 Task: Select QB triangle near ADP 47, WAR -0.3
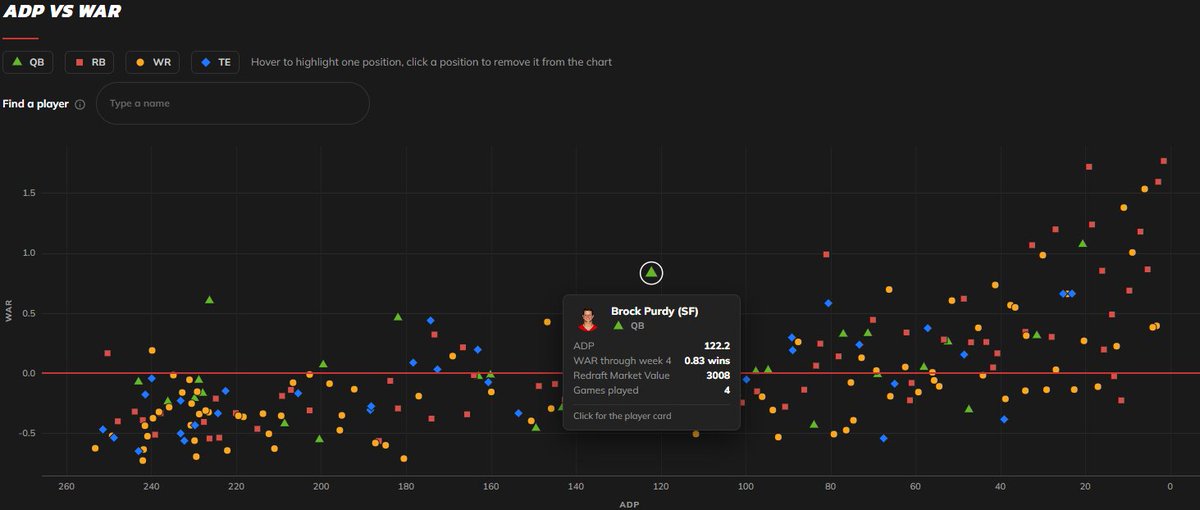968,408
